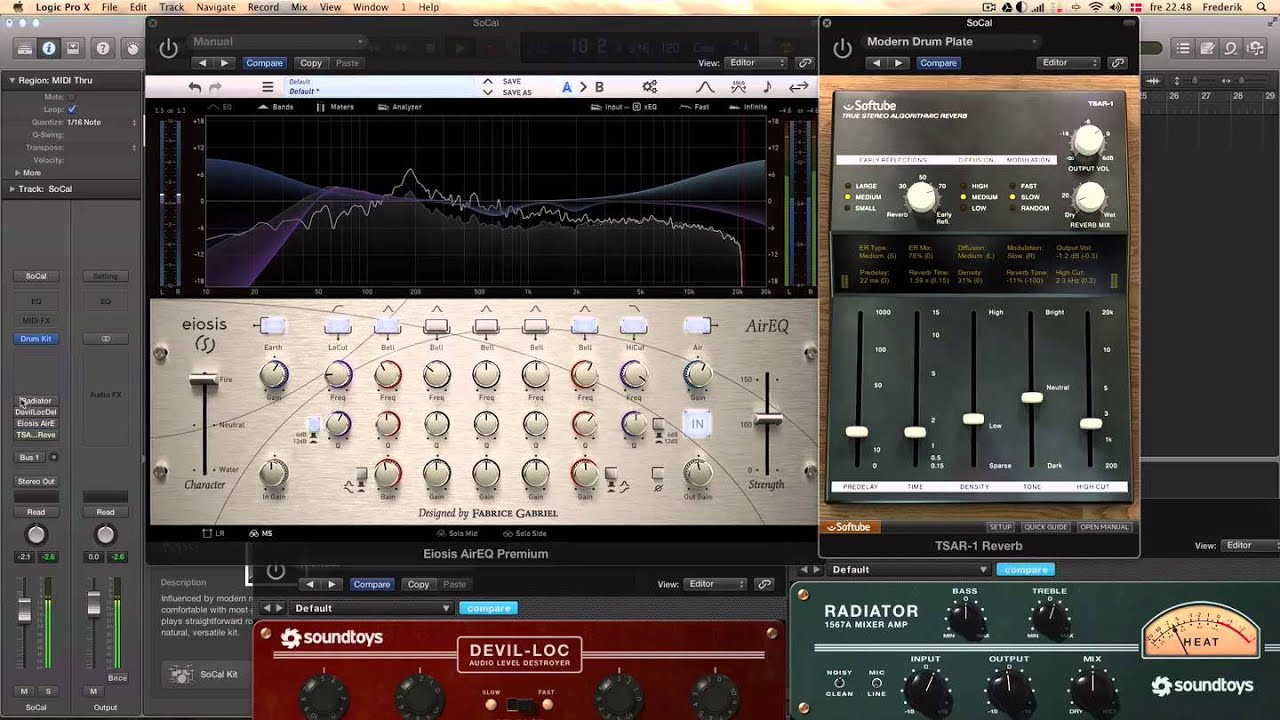Screen dimensions: 1280x720
Task: Click TSAR-1 Tone fader handle
Action: pyautogui.click(x=1032, y=397)
